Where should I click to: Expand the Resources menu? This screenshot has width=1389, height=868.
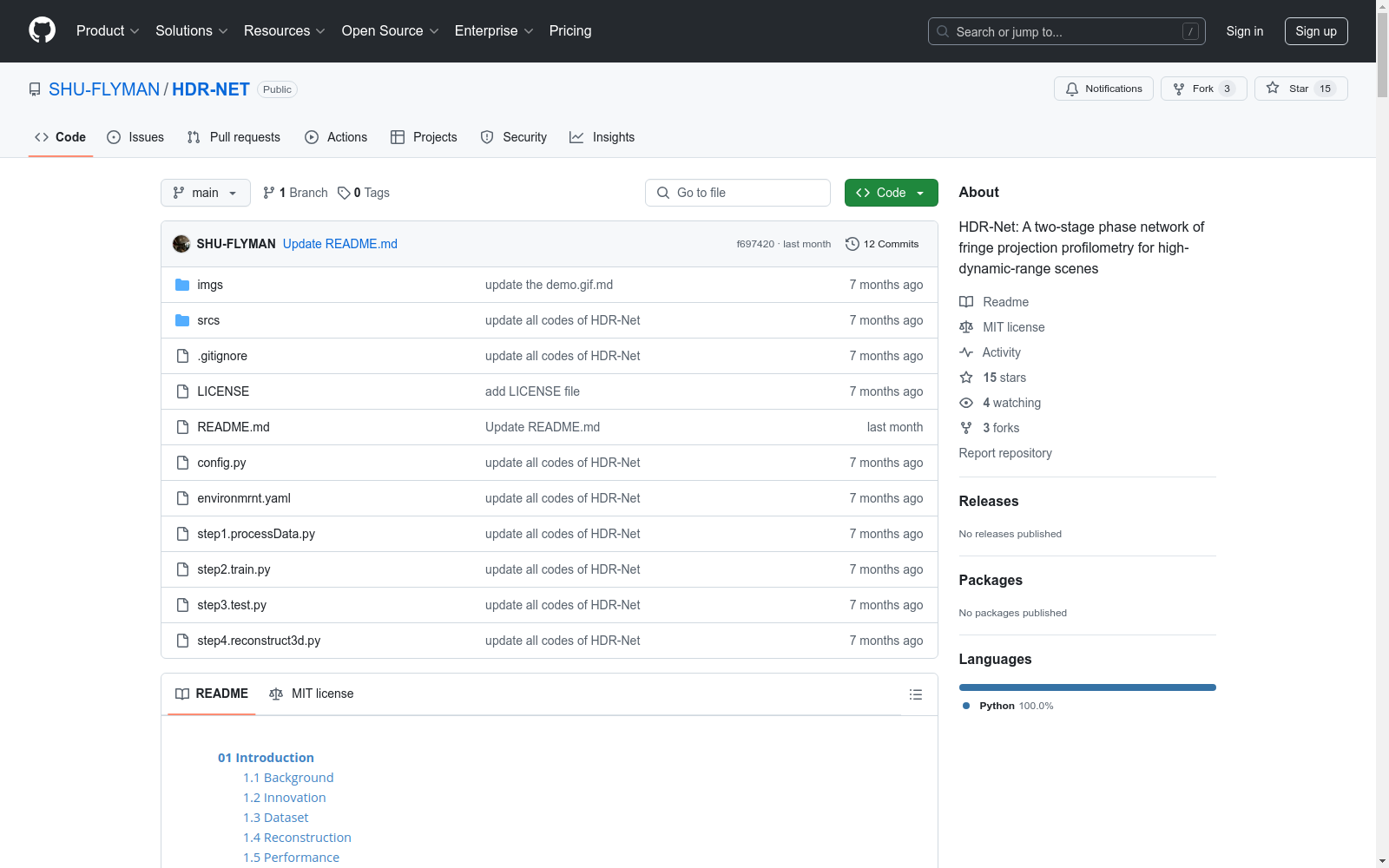coord(285,31)
